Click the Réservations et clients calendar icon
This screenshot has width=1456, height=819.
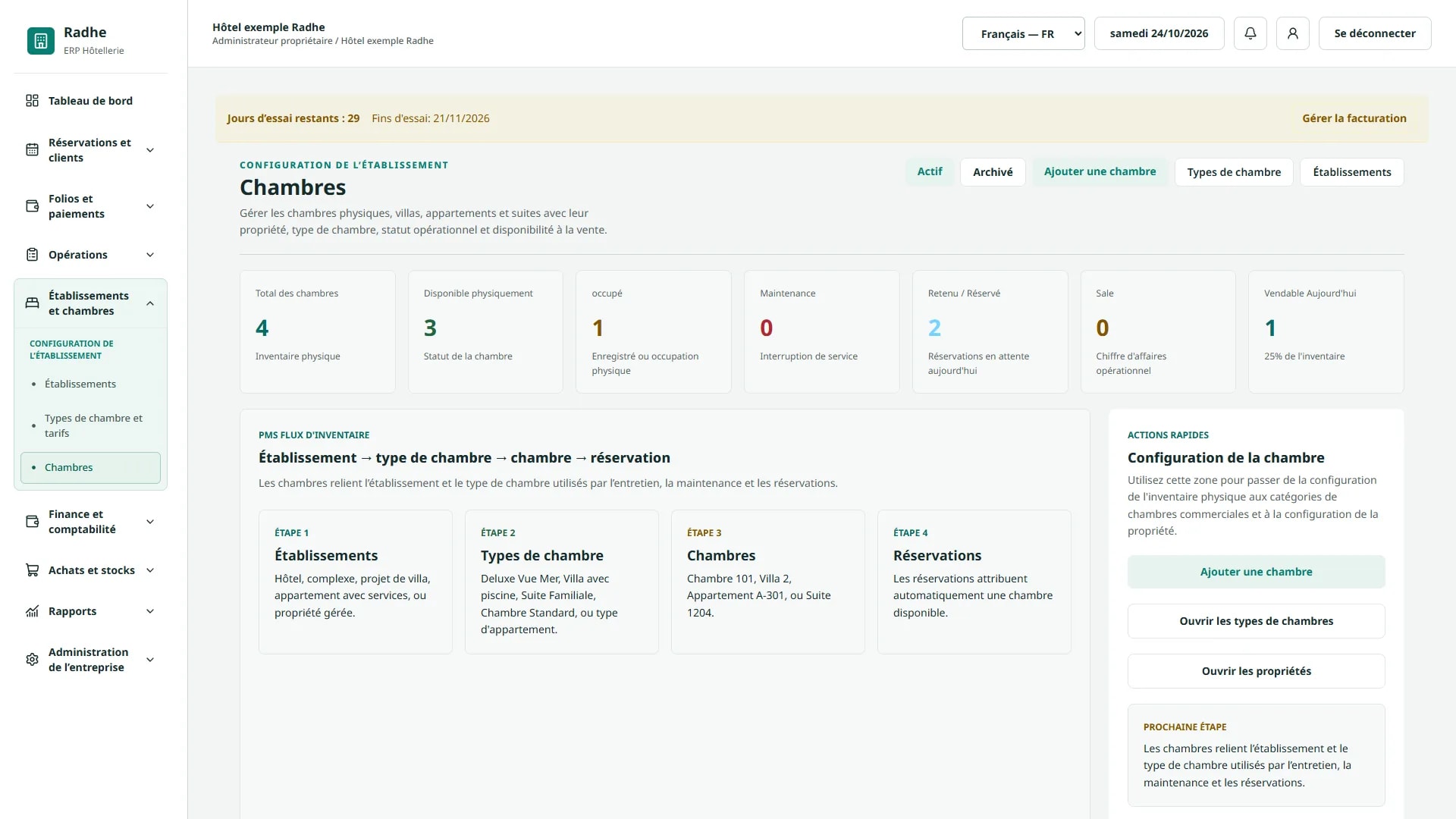coord(32,150)
